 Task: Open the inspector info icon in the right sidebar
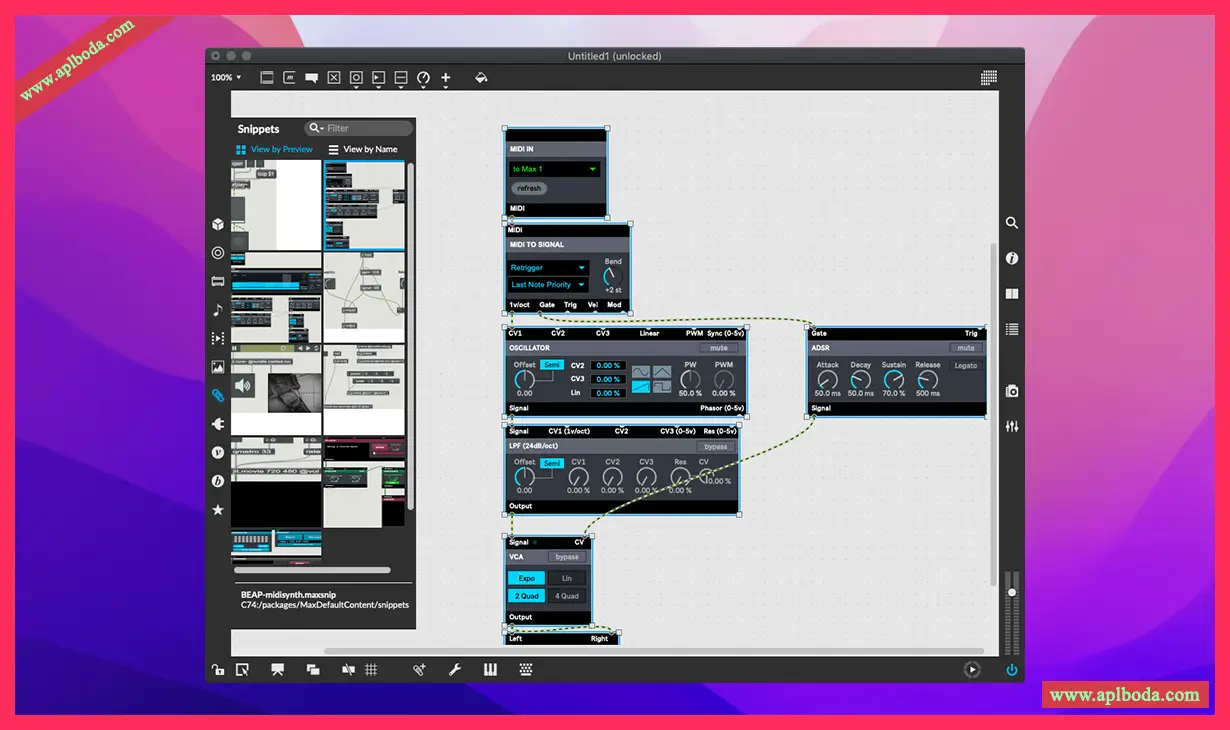click(x=1012, y=259)
